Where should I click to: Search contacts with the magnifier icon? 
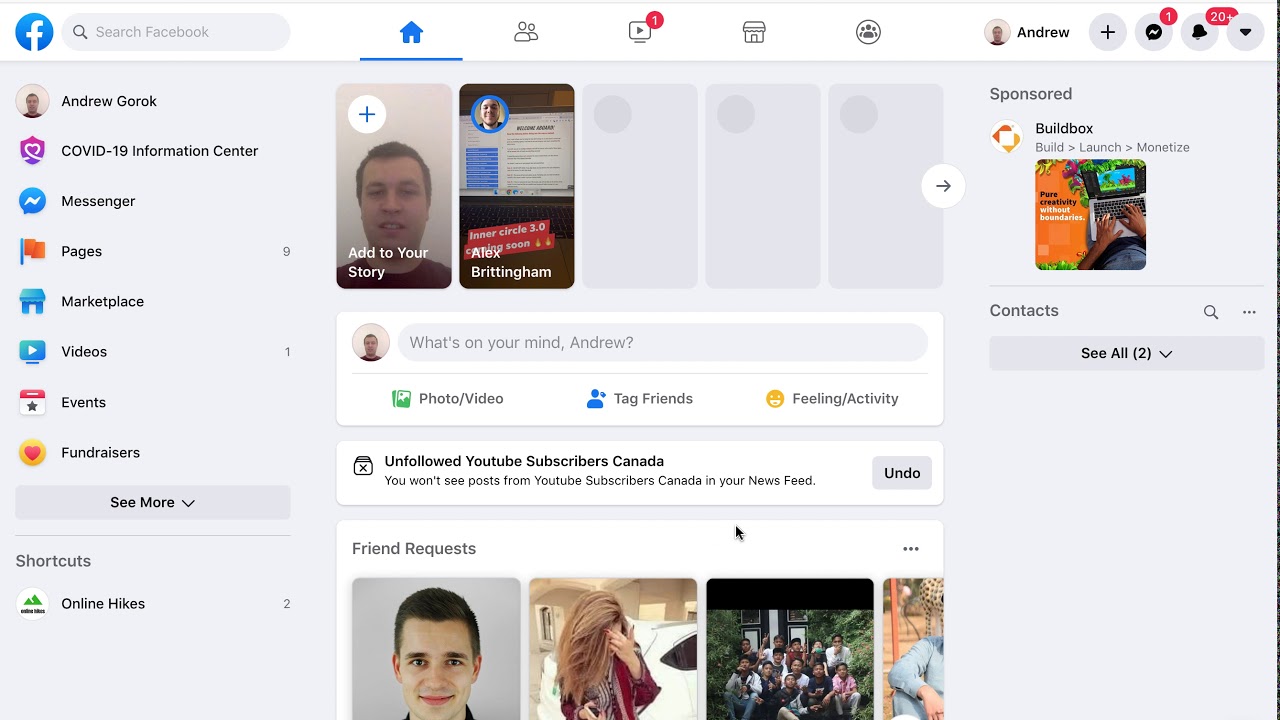pyautogui.click(x=1211, y=312)
